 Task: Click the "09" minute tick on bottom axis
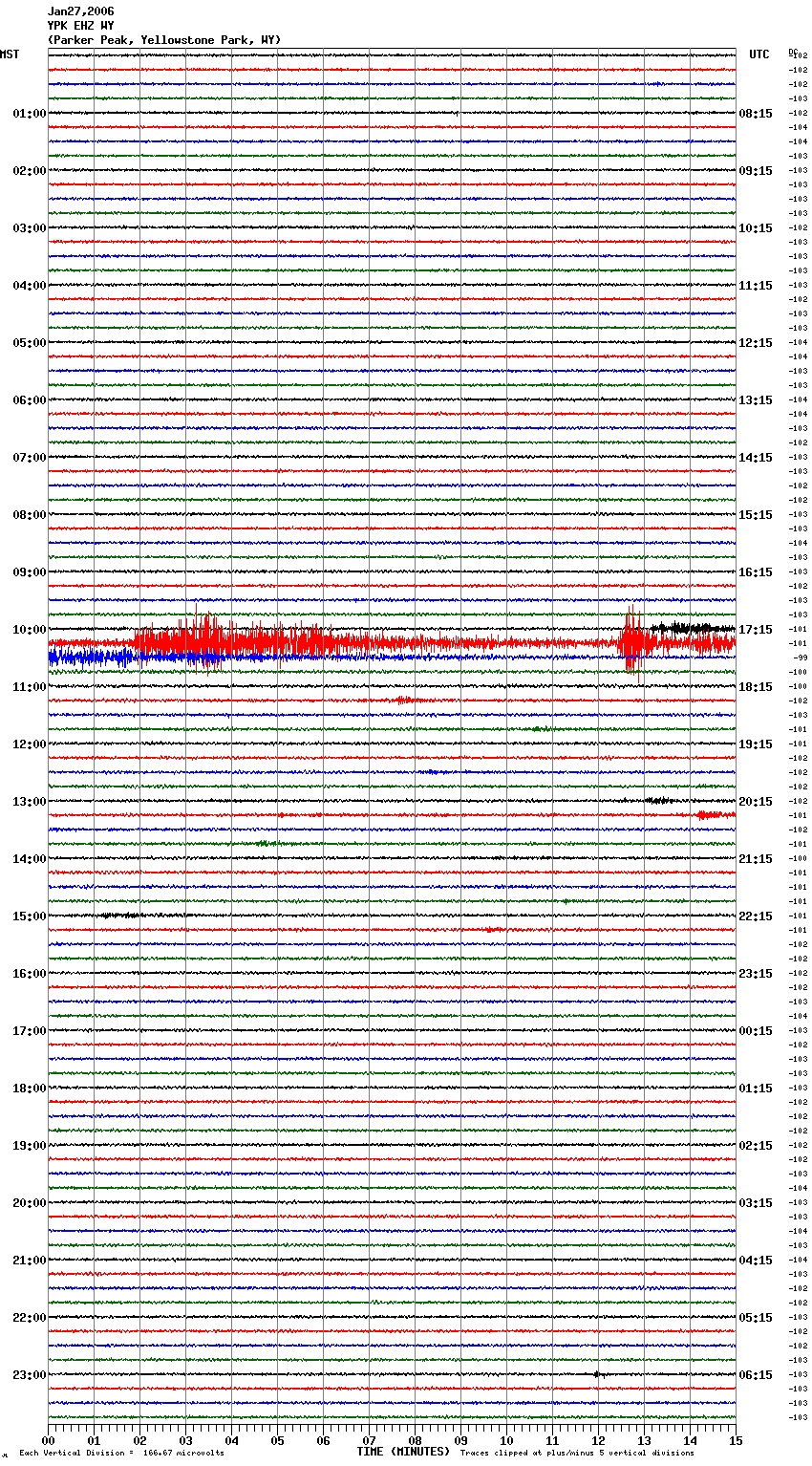[460, 1440]
